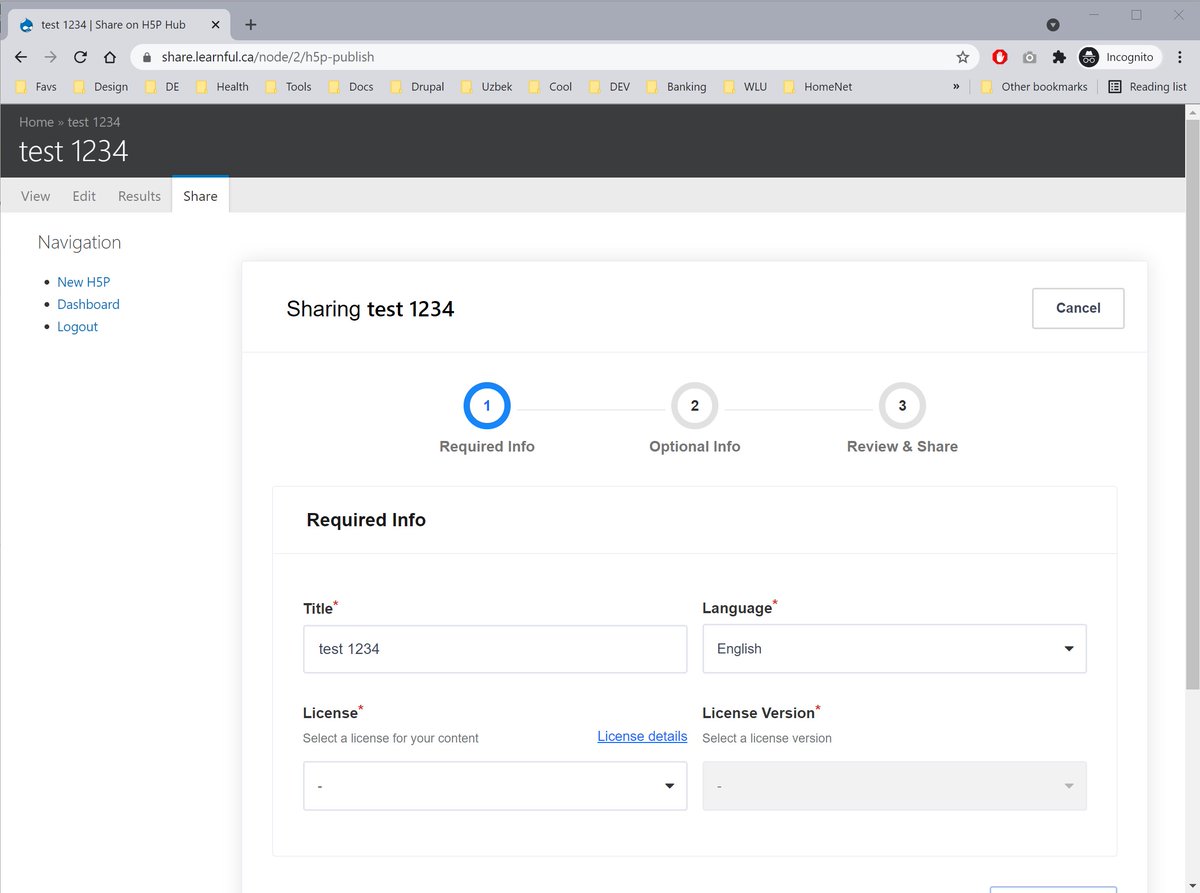Jump to step 2 Optional Info circle
This screenshot has height=893, width=1200.
coord(695,406)
